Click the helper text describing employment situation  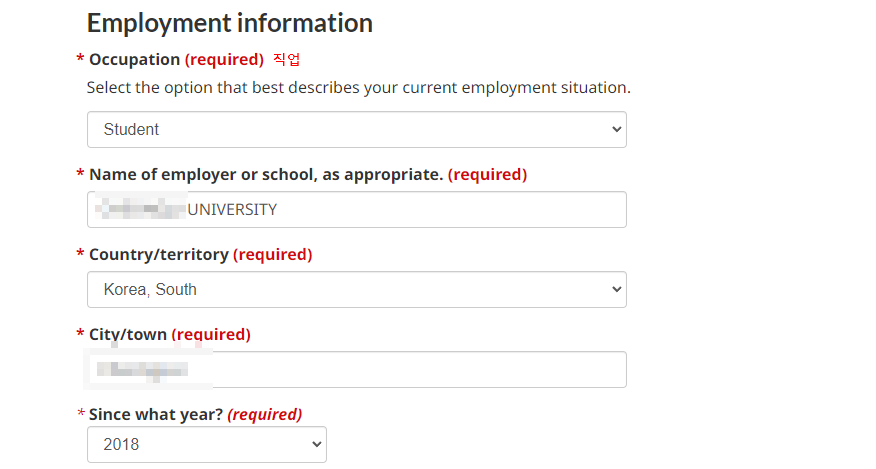[358, 88]
